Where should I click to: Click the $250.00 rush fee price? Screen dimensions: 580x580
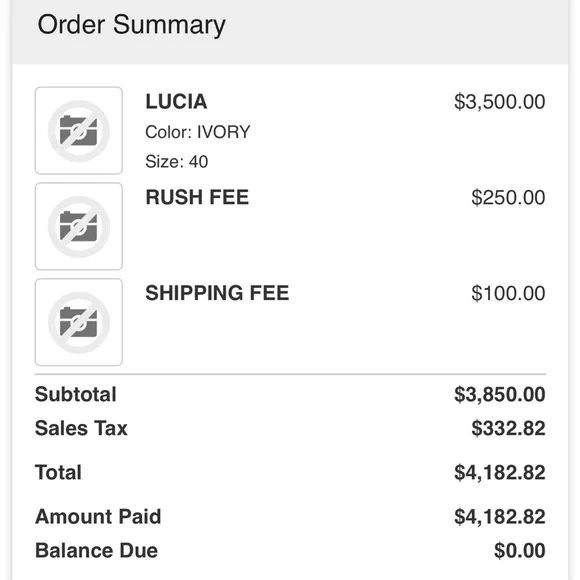(508, 198)
